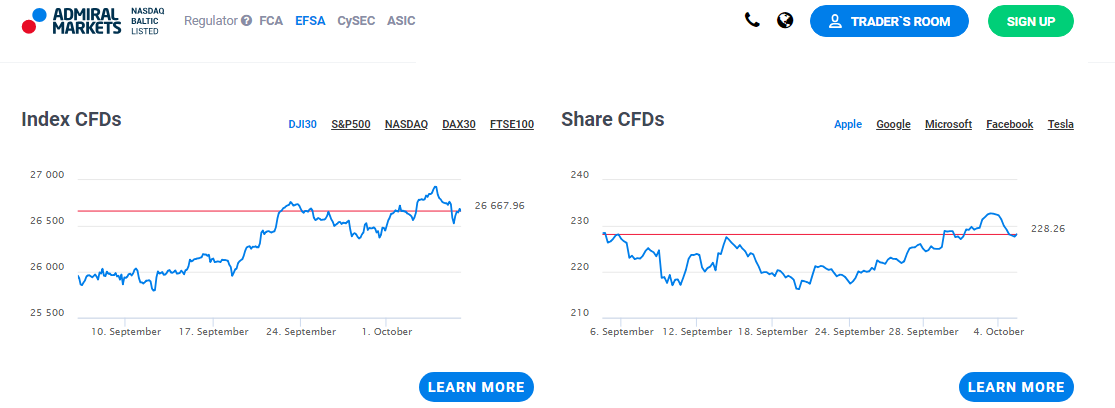View the FTSE100 index chart

(x=512, y=124)
